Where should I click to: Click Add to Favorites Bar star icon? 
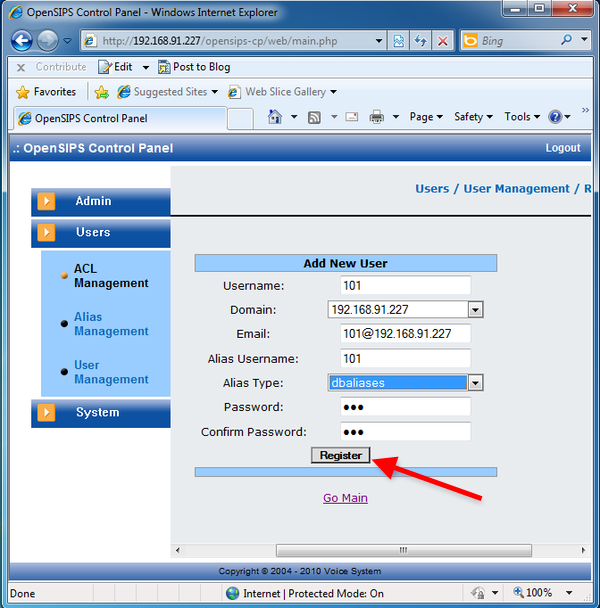[102, 92]
